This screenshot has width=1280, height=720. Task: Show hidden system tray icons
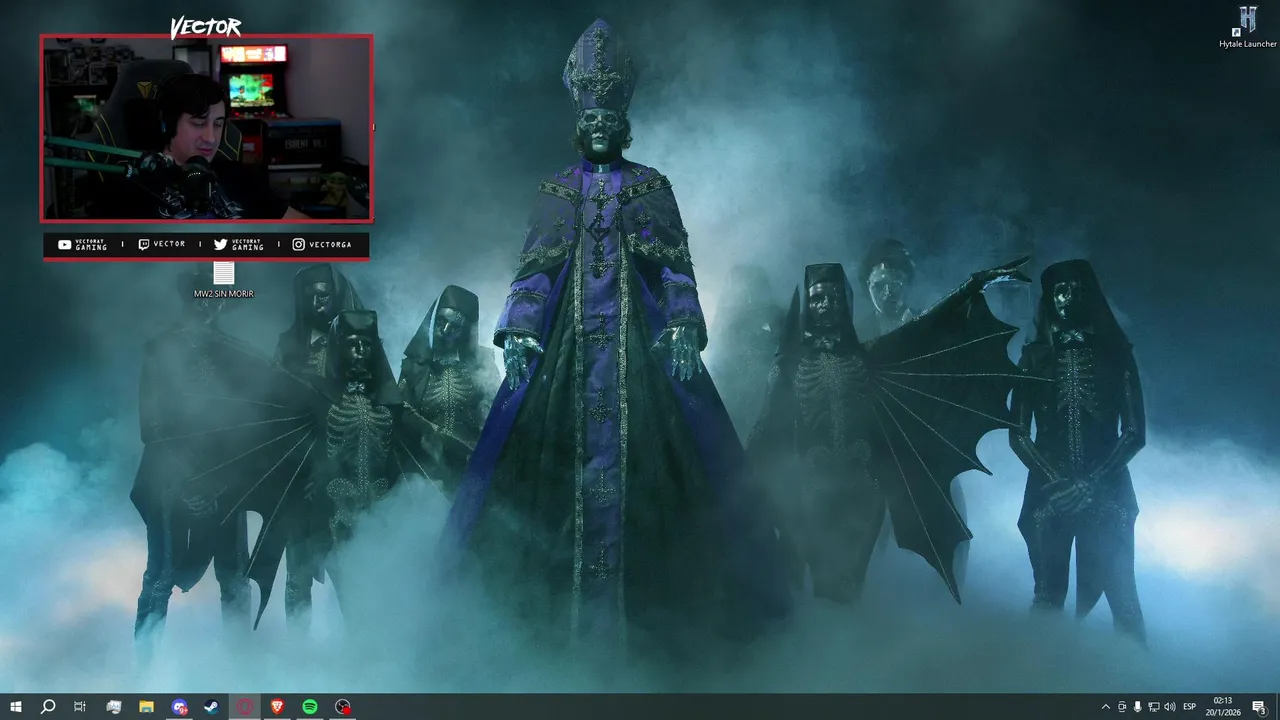click(1105, 707)
